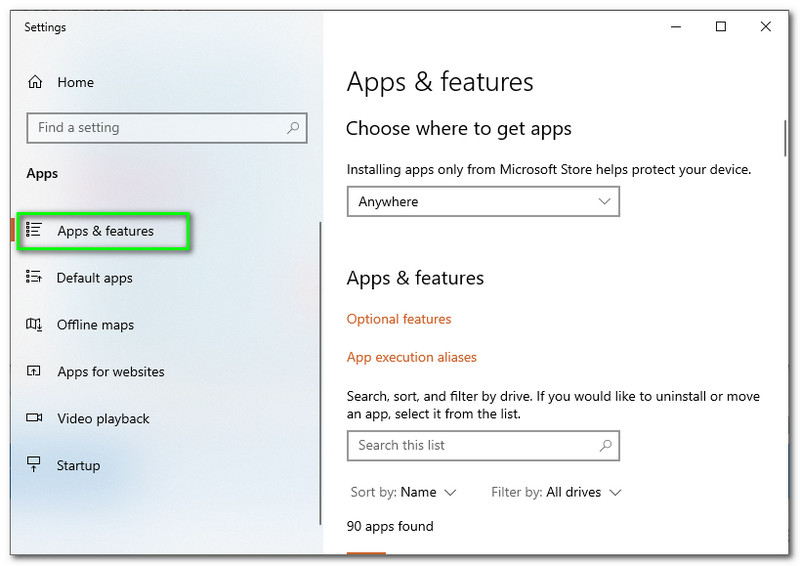Screen dimensions: 800x566
Task: Click the '90 apps found' text
Action: (x=390, y=526)
